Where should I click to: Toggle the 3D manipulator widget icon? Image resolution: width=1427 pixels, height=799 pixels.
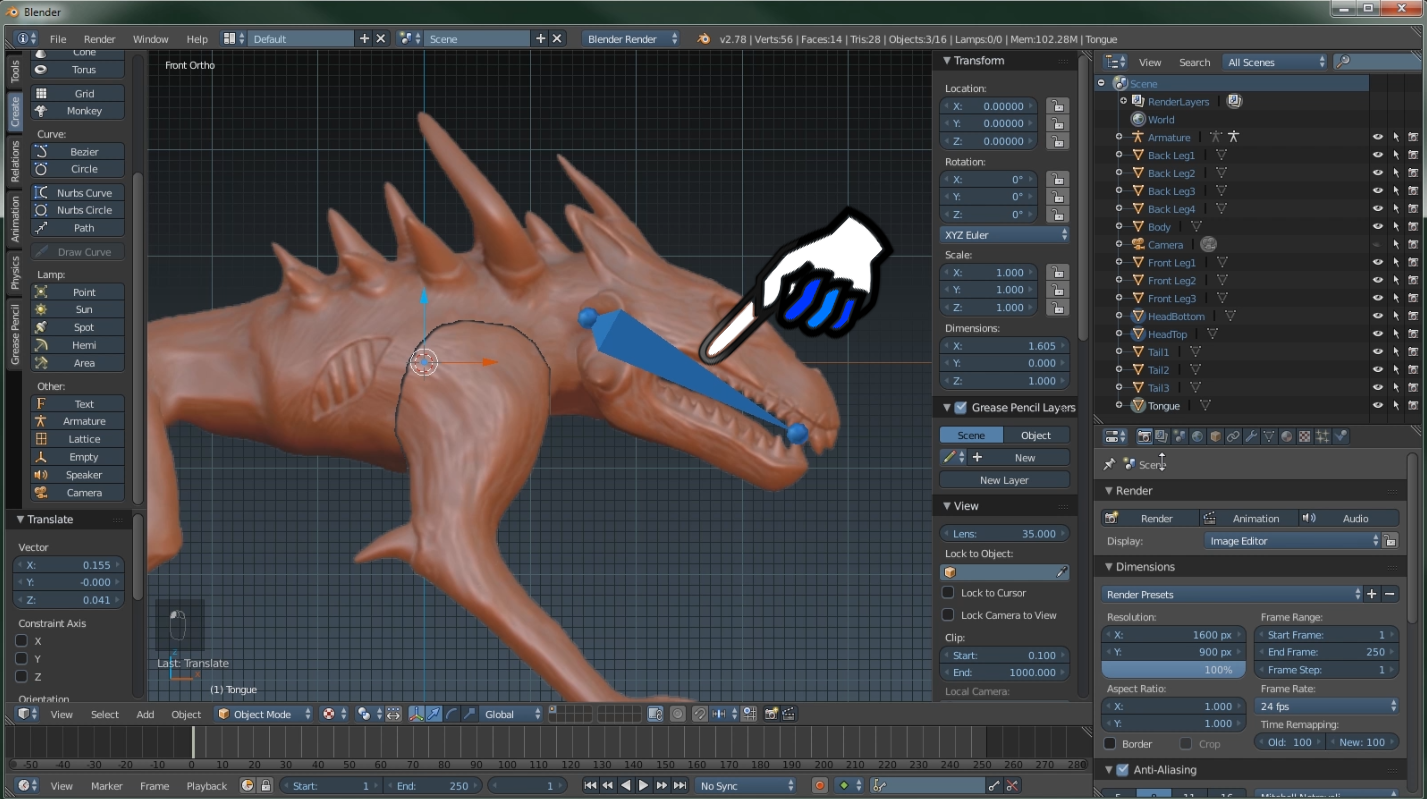tap(416, 714)
